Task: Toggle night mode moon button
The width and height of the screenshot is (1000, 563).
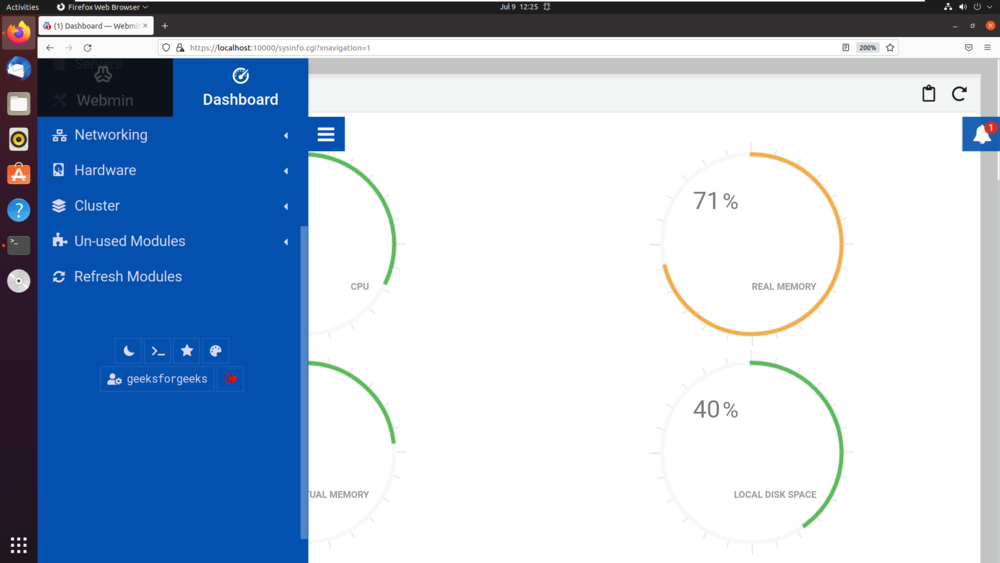Action: [x=128, y=351]
